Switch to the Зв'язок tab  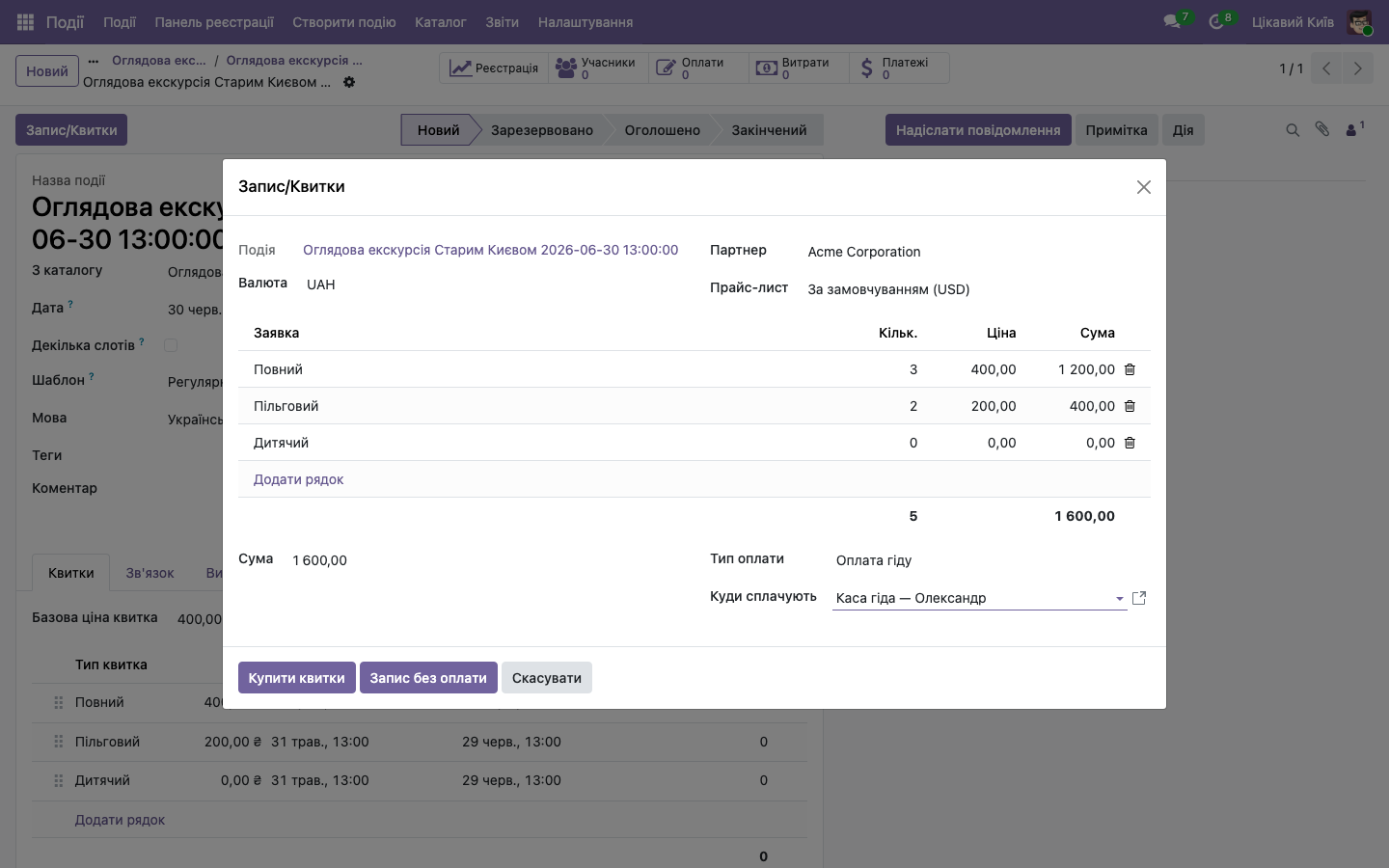[150, 573]
